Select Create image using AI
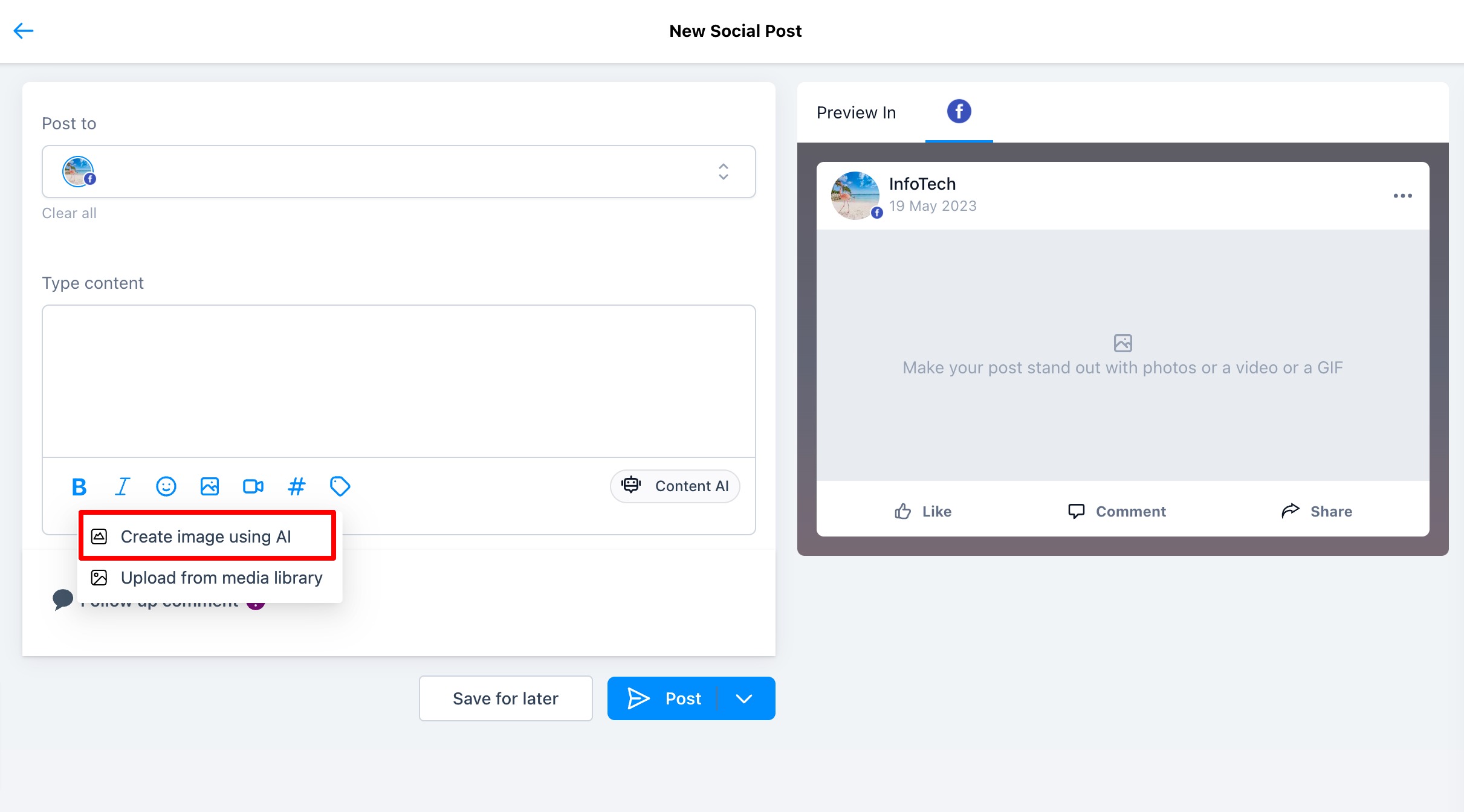This screenshot has width=1464, height=812. click(x=206, y=536)
